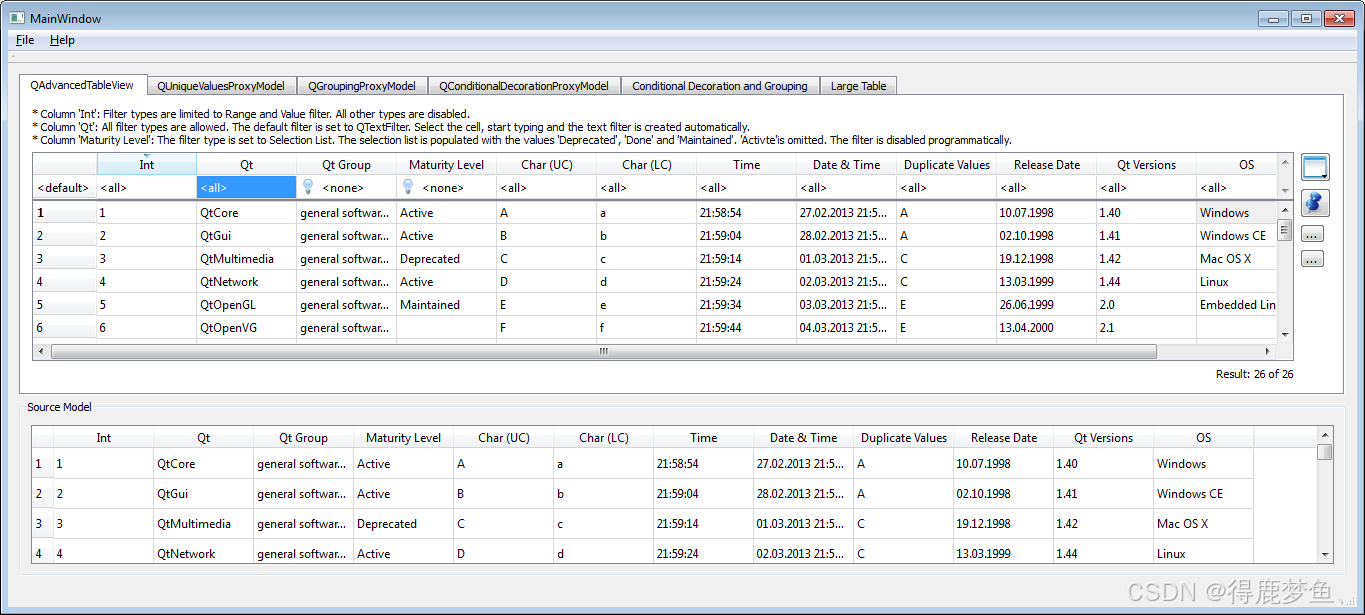This screenshot has height=615, width=1365.
Task: Sort by Qt Versions header in upper table
Action: point(1146,165)
